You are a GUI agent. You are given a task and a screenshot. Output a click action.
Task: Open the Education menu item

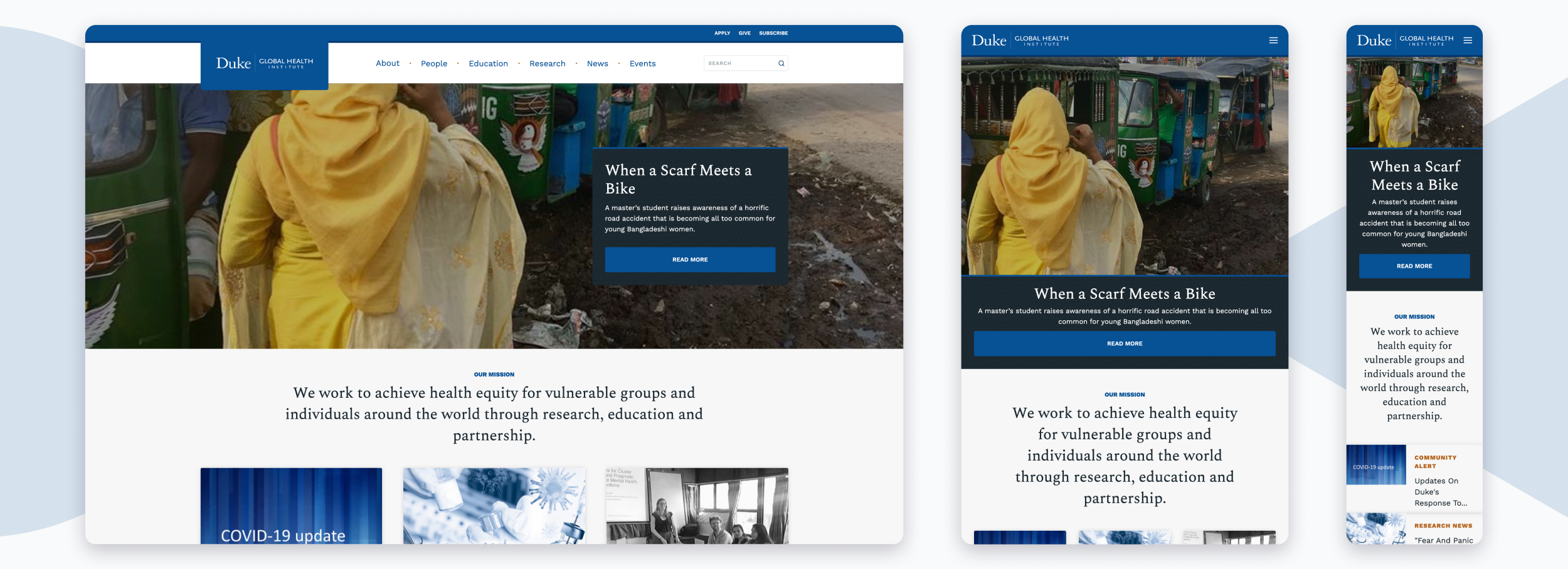[489, 63]
